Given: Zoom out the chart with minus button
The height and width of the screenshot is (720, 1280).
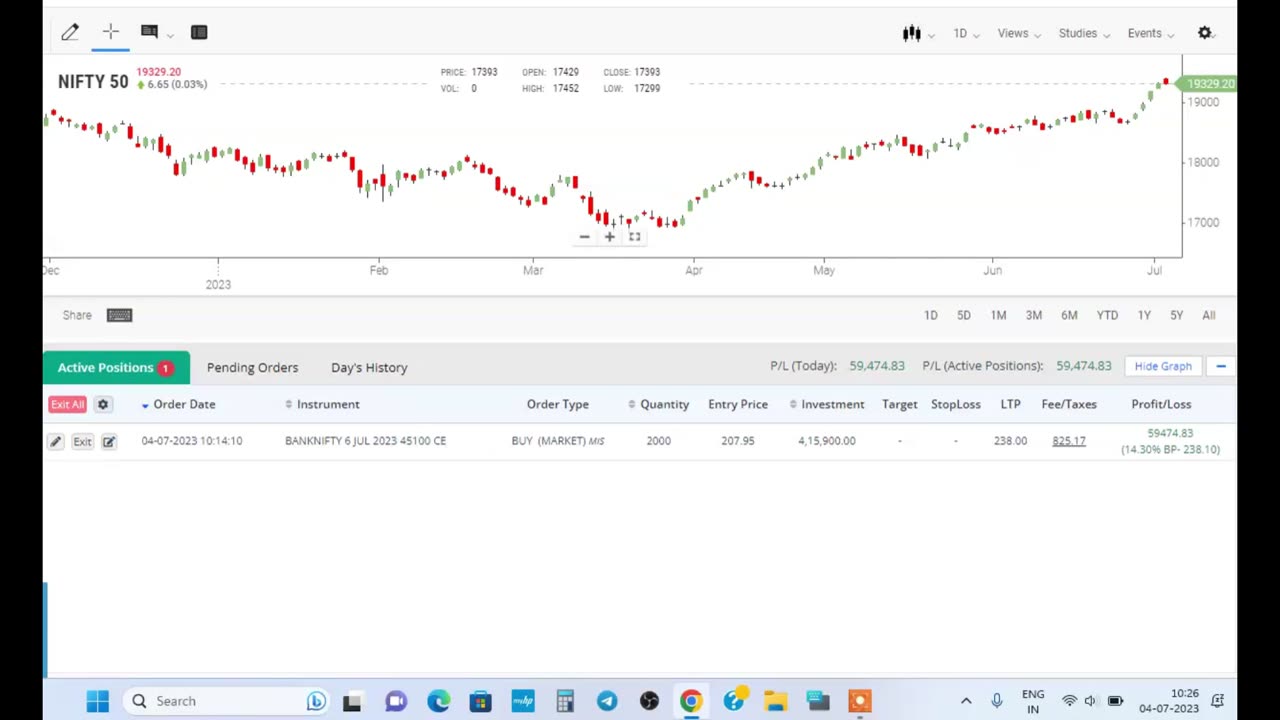Looking at the screenshot, I should [584, 237].
